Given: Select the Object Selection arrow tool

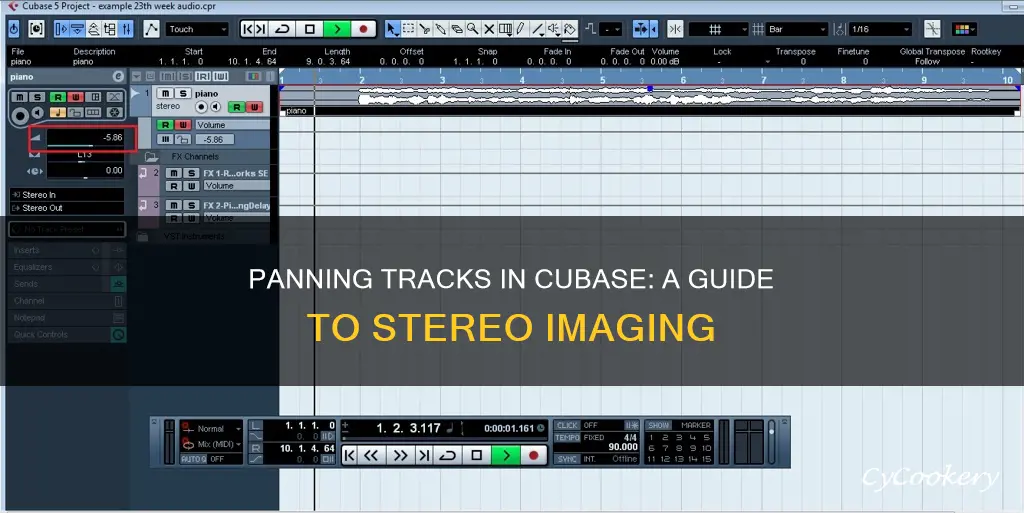Looking at the screenshot, I should coord(392,29).
